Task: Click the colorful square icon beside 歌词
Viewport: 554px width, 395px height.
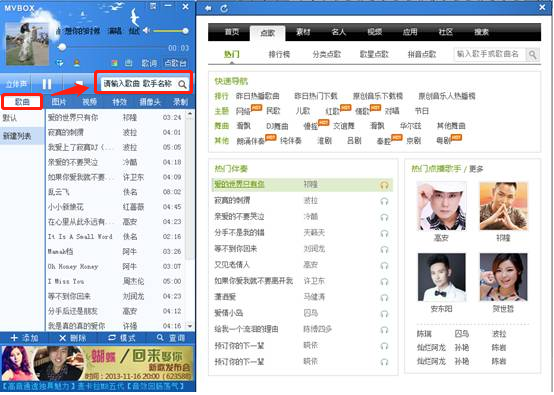Action: [x=114, y=63]
